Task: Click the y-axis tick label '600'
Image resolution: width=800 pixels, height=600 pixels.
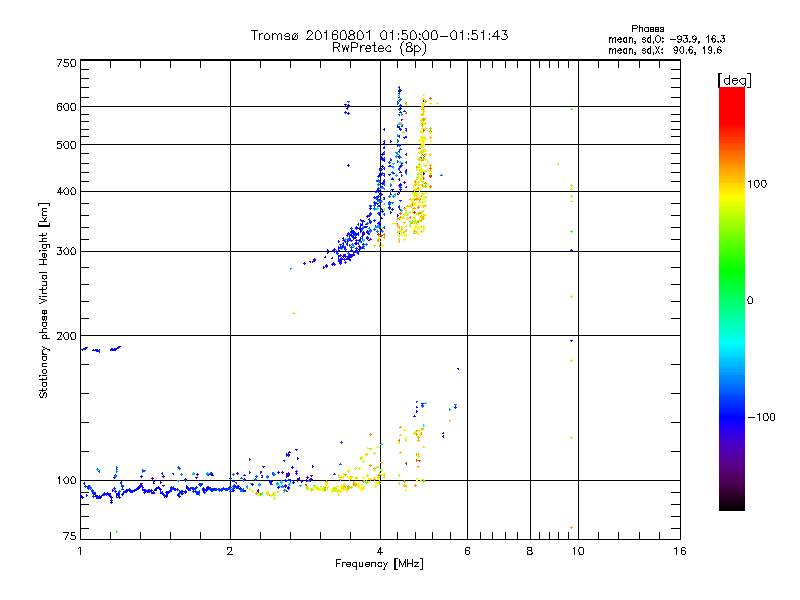Action: [66, 107]
